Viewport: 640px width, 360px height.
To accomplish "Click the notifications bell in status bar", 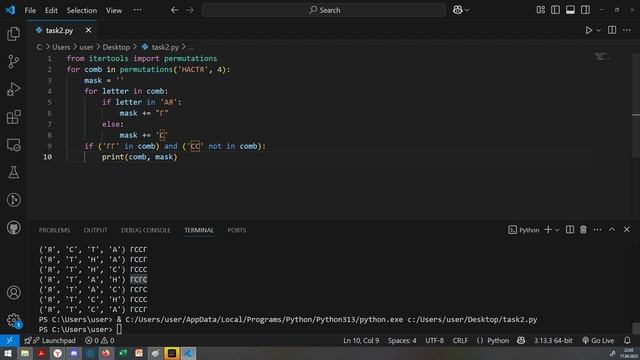I will [627, 340].
